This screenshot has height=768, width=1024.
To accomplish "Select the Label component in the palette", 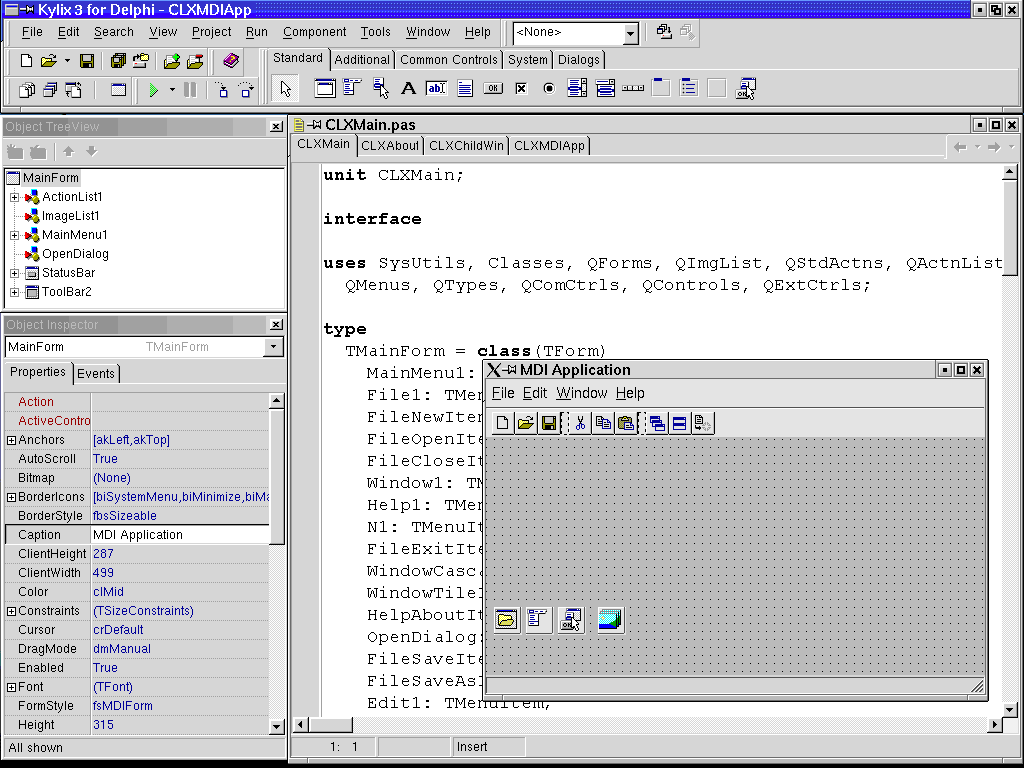I will point(409,88).
